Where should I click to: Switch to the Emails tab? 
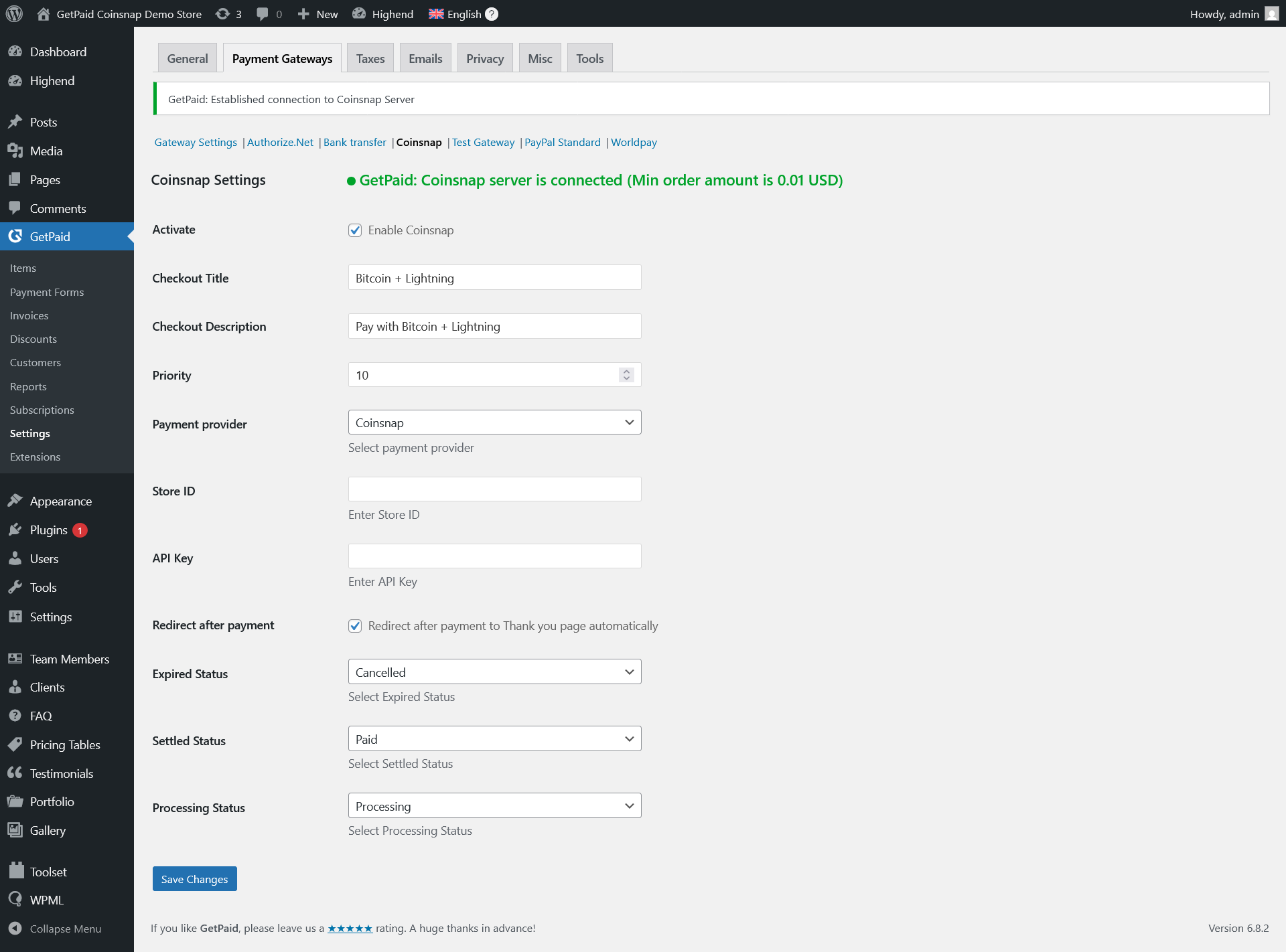pyautogui.click(x=425, y=58)
